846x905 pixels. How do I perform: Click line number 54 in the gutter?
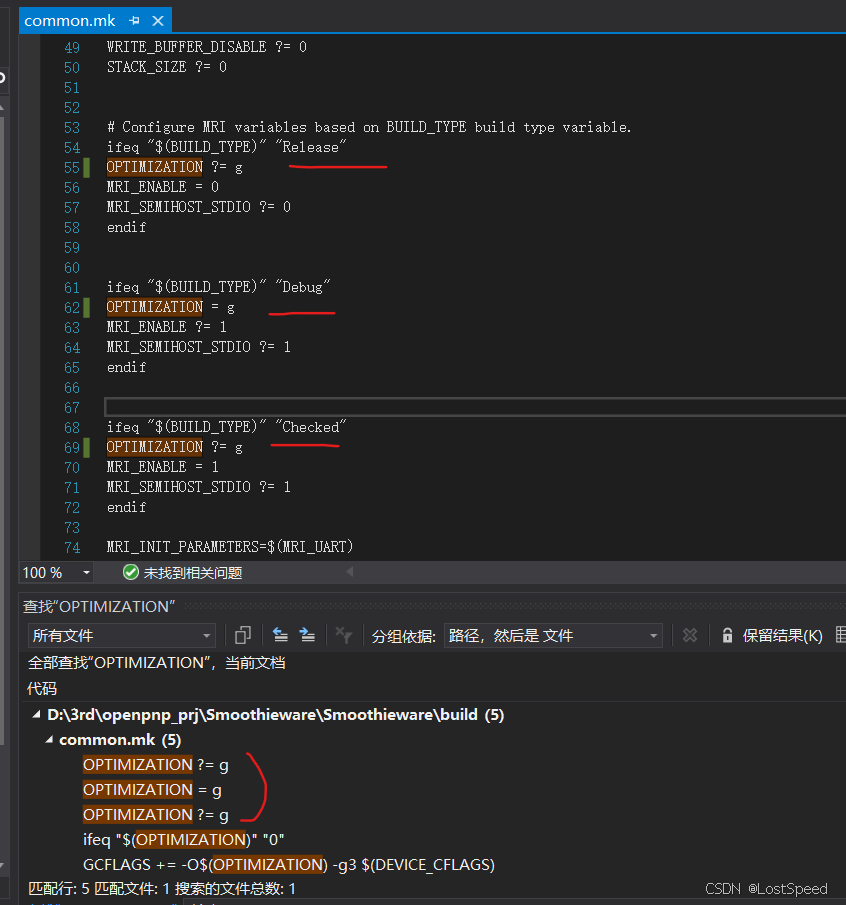[x=72, y=148]
